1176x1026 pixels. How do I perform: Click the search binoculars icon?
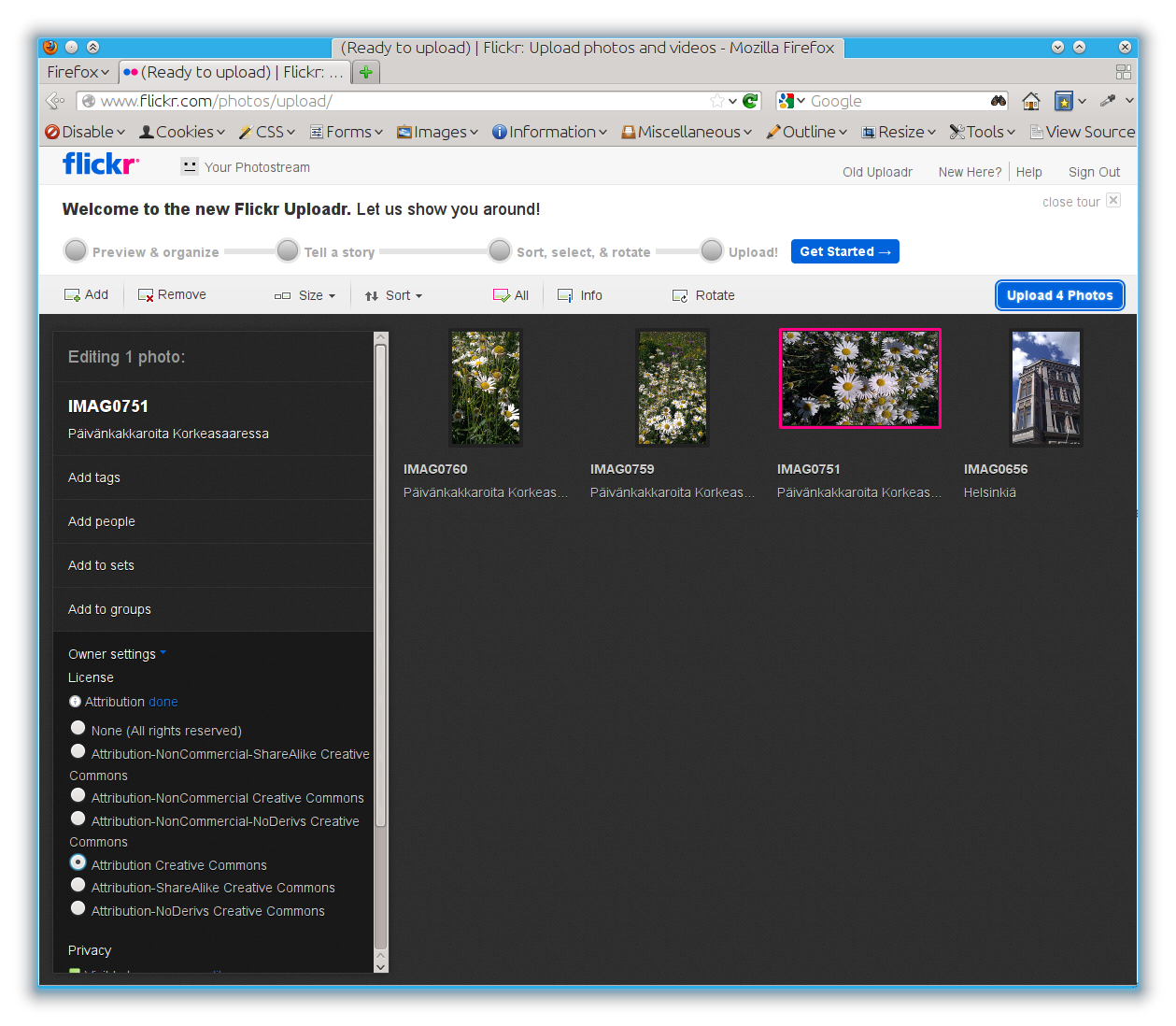(999, 101)
